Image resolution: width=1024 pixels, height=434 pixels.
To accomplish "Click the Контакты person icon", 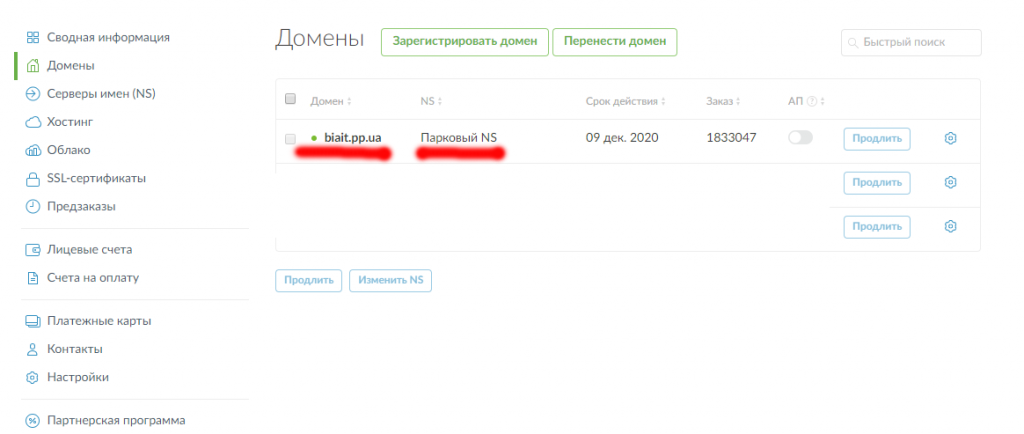I will (33, 349).
